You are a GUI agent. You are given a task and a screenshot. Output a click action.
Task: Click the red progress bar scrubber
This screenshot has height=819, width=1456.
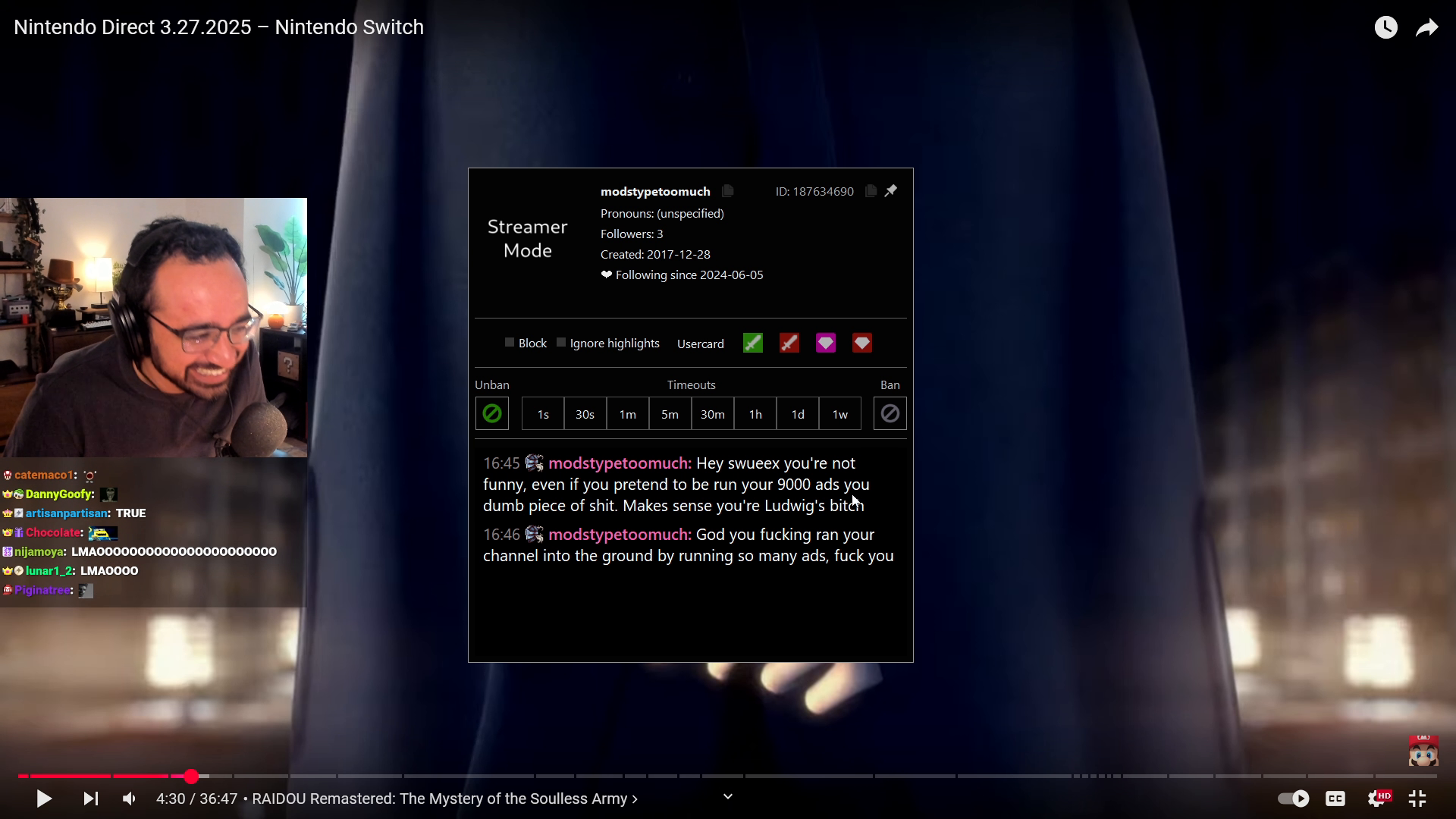click(x=191, y=776)
